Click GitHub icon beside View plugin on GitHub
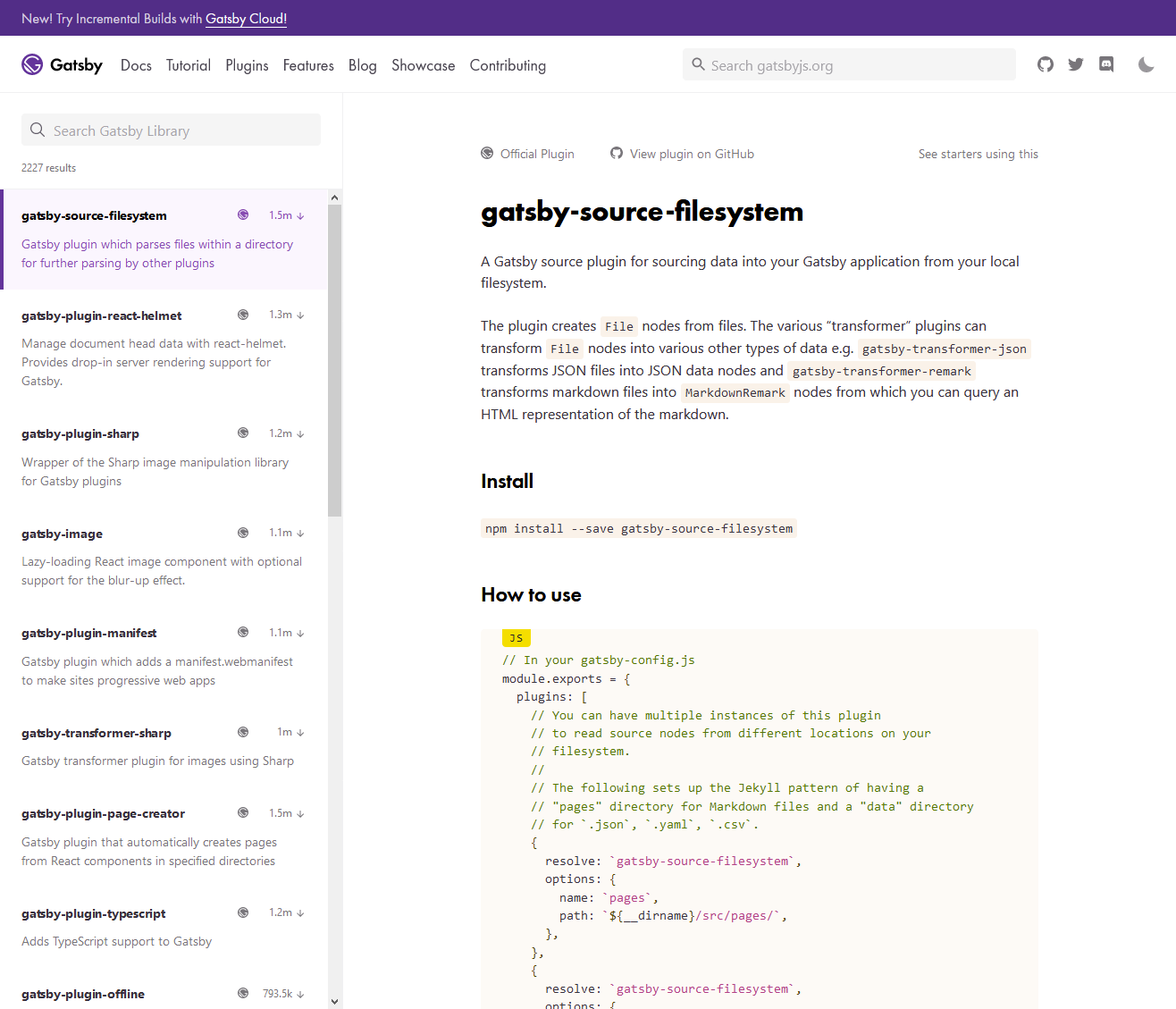This screenshot has height=1009, width=1176. coord(617,153)
